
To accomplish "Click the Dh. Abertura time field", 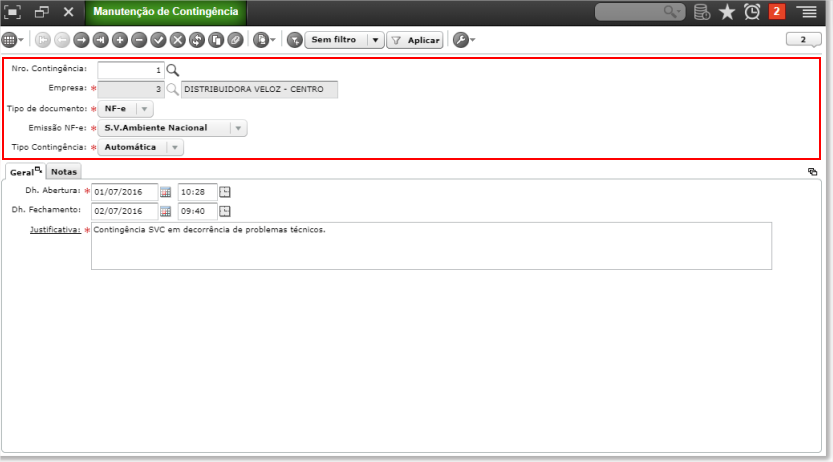I will click(x=198, y=192).
